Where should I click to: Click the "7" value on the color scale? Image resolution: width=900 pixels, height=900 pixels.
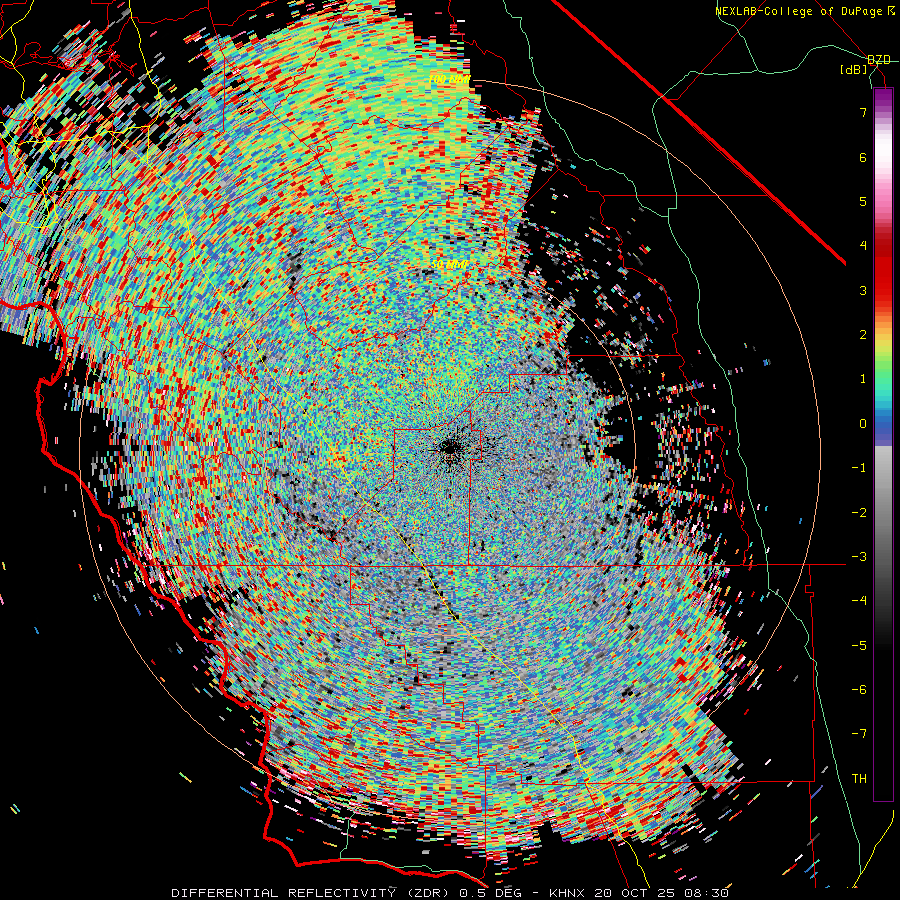(863, 112)
